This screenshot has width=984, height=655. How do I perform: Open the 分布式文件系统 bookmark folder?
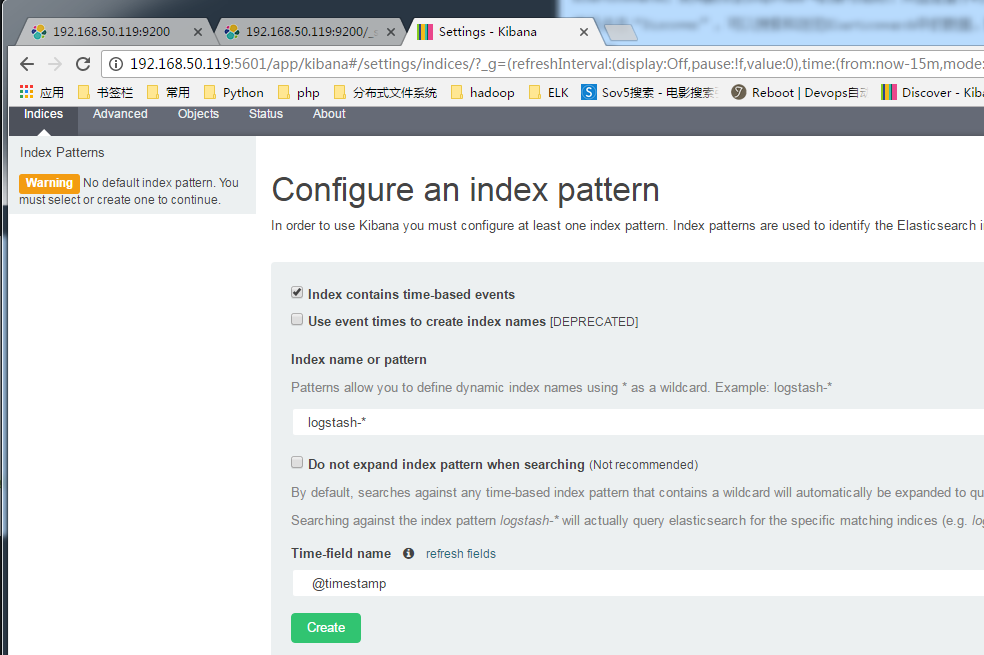pyautogui.click(x=385, y=92)
